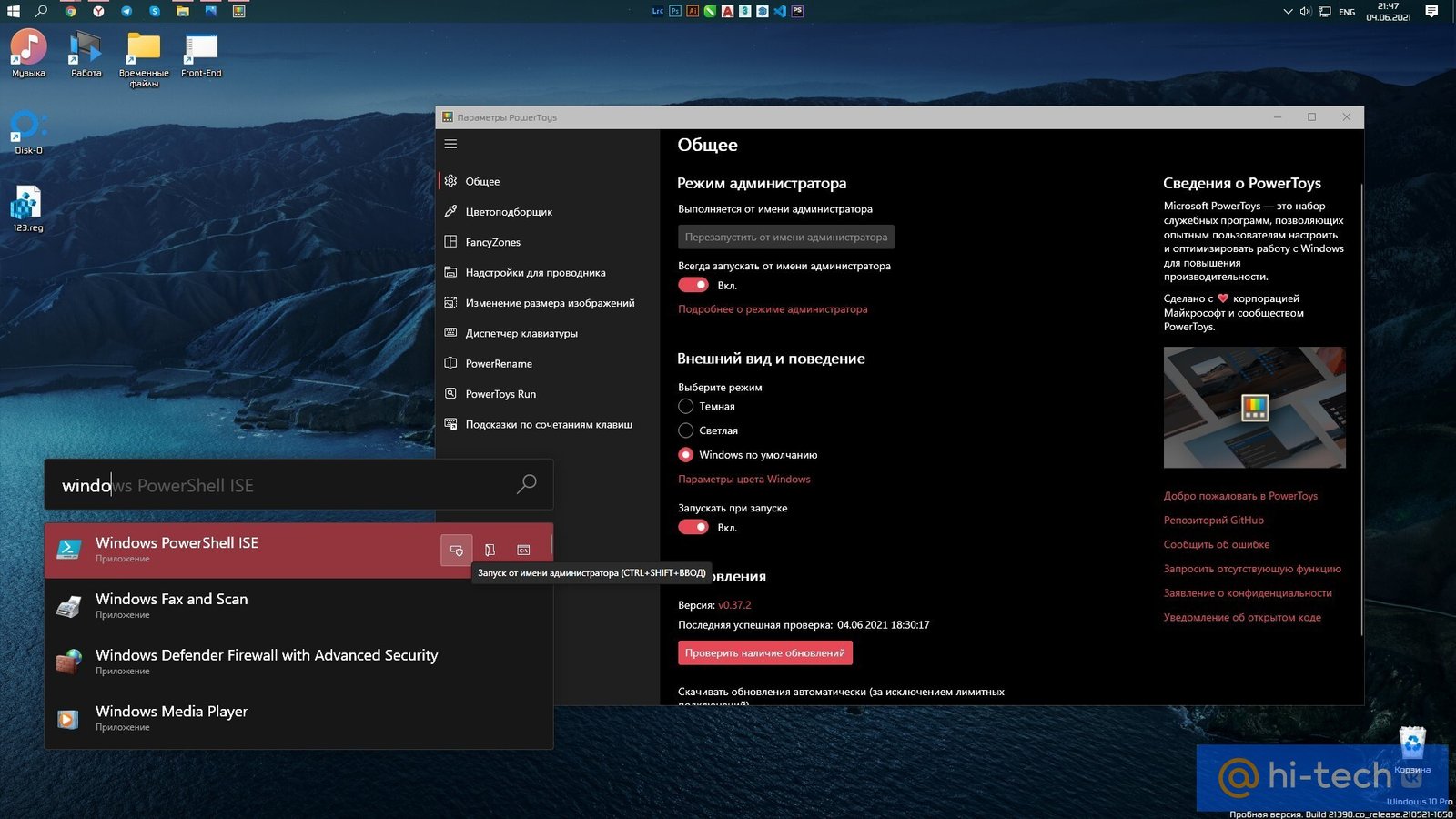Screen dimensions: 1456x819
Task: Open the PowerRename settings page
Action: 548,363
